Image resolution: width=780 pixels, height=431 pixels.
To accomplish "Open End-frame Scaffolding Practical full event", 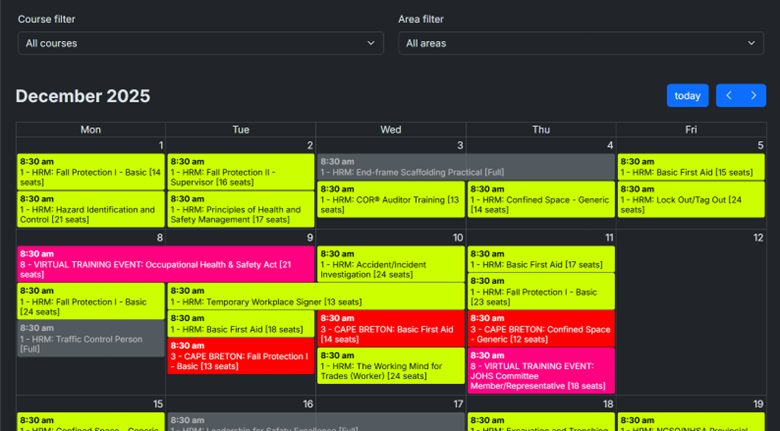I will pos(465,166).
